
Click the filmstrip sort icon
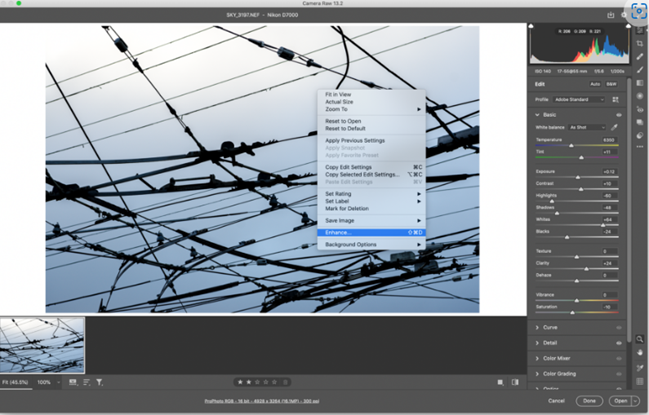[x=86, y=382]
